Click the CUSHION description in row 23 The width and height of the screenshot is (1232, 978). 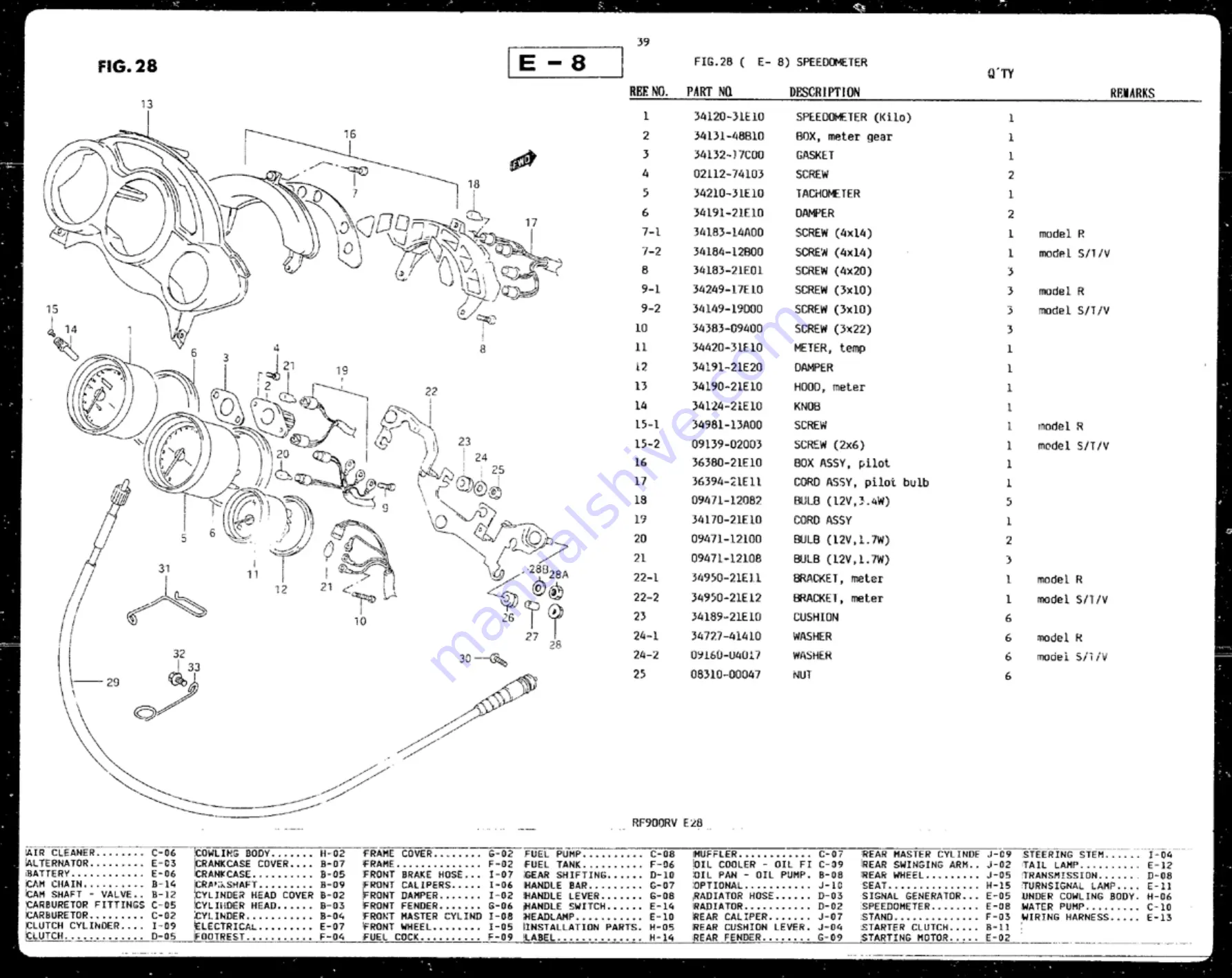click(x=816, y=617)
